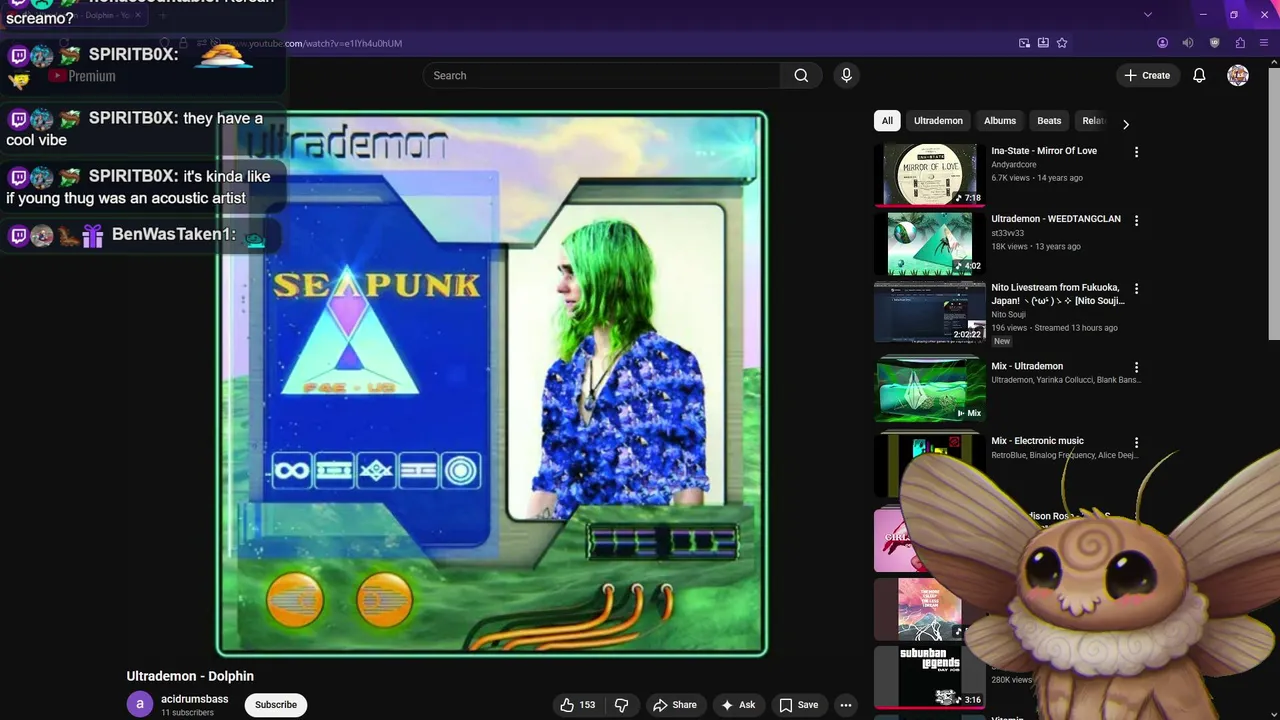Screen dimensions: 1280x720
Task: Play the Ina-State - Mirror Of Love thumbnail
Action: (x=930, y=175)
